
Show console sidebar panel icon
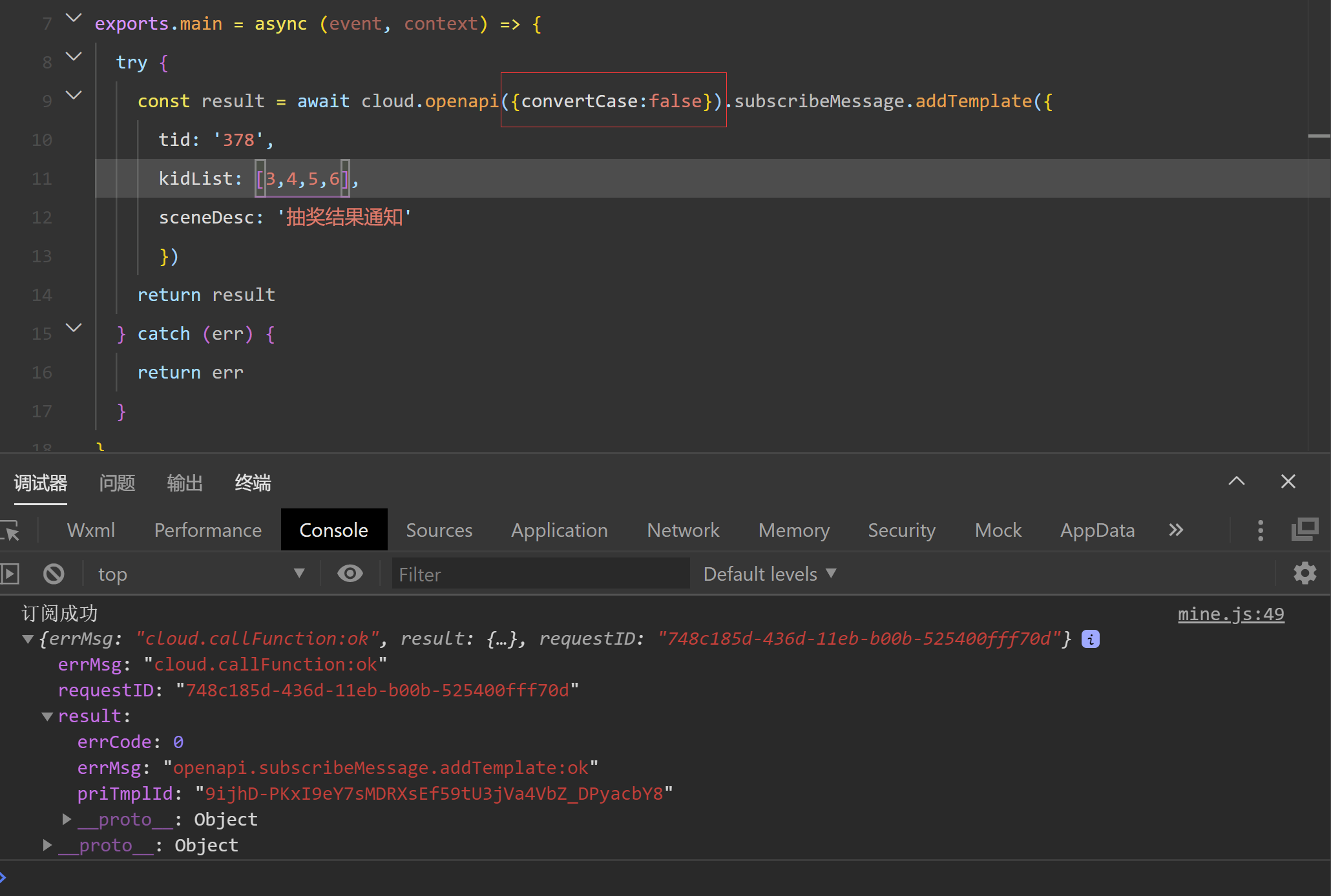click(10, 574)
